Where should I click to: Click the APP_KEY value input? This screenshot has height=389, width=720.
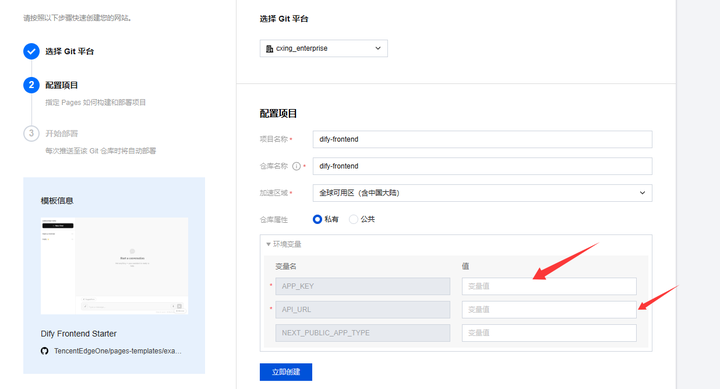[x=549, y=286]
